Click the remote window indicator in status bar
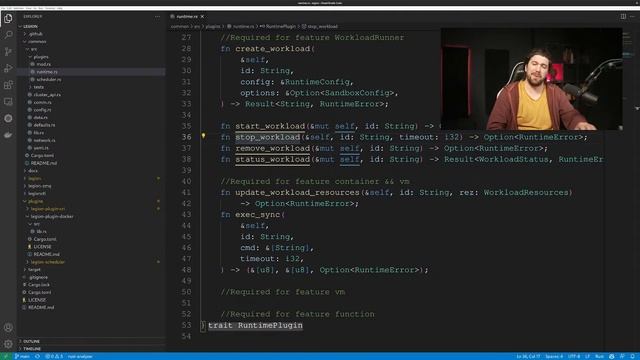The image size is (640, 360). (5, 356)
